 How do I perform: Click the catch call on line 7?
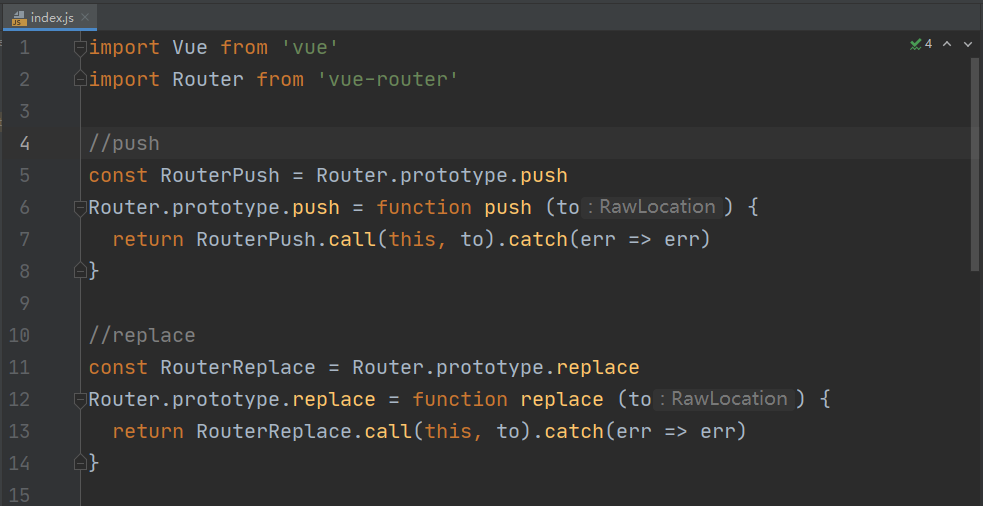click(x=538, y=240)
